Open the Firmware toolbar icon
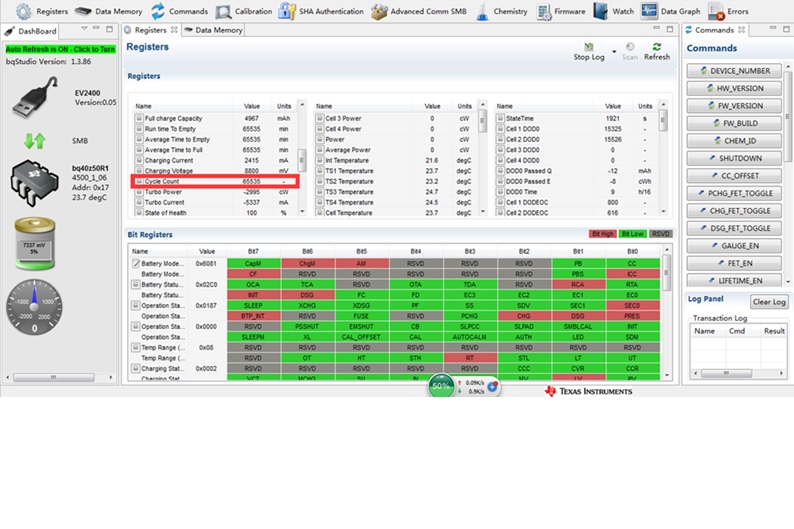 pyautogui.click(x=544, y=11)
